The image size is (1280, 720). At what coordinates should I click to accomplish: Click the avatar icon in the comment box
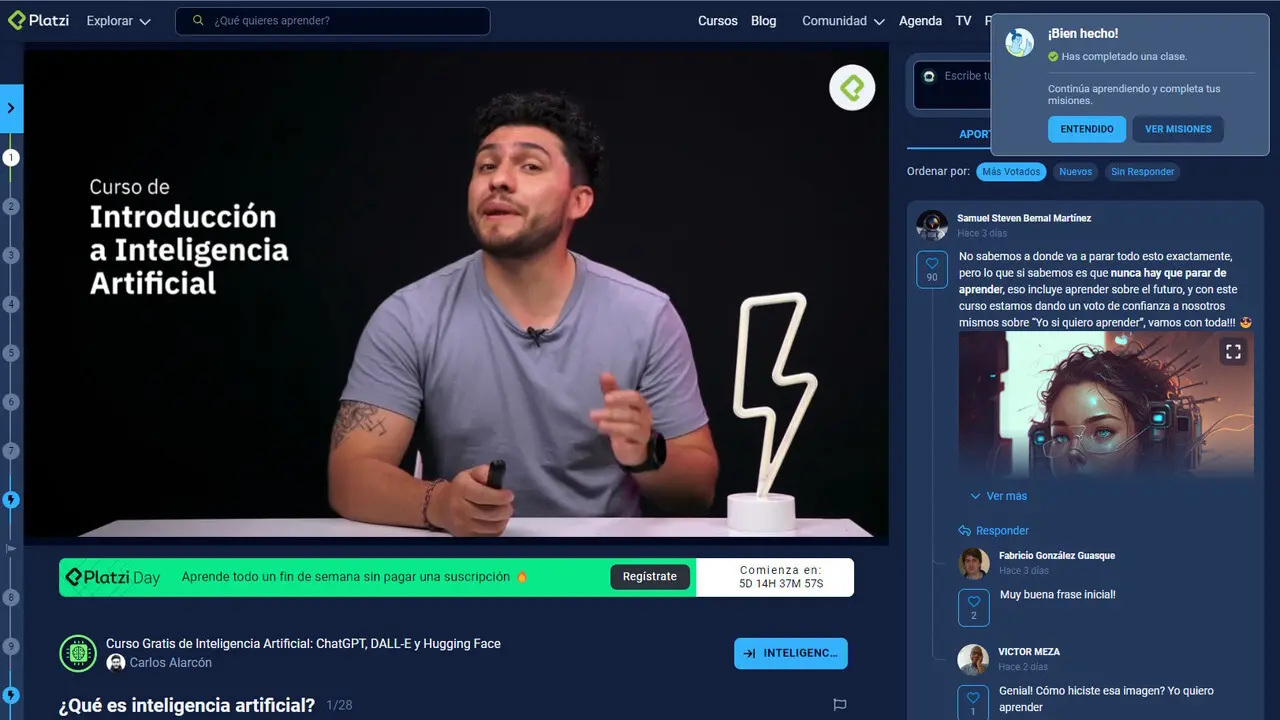[x=929, y=76]
